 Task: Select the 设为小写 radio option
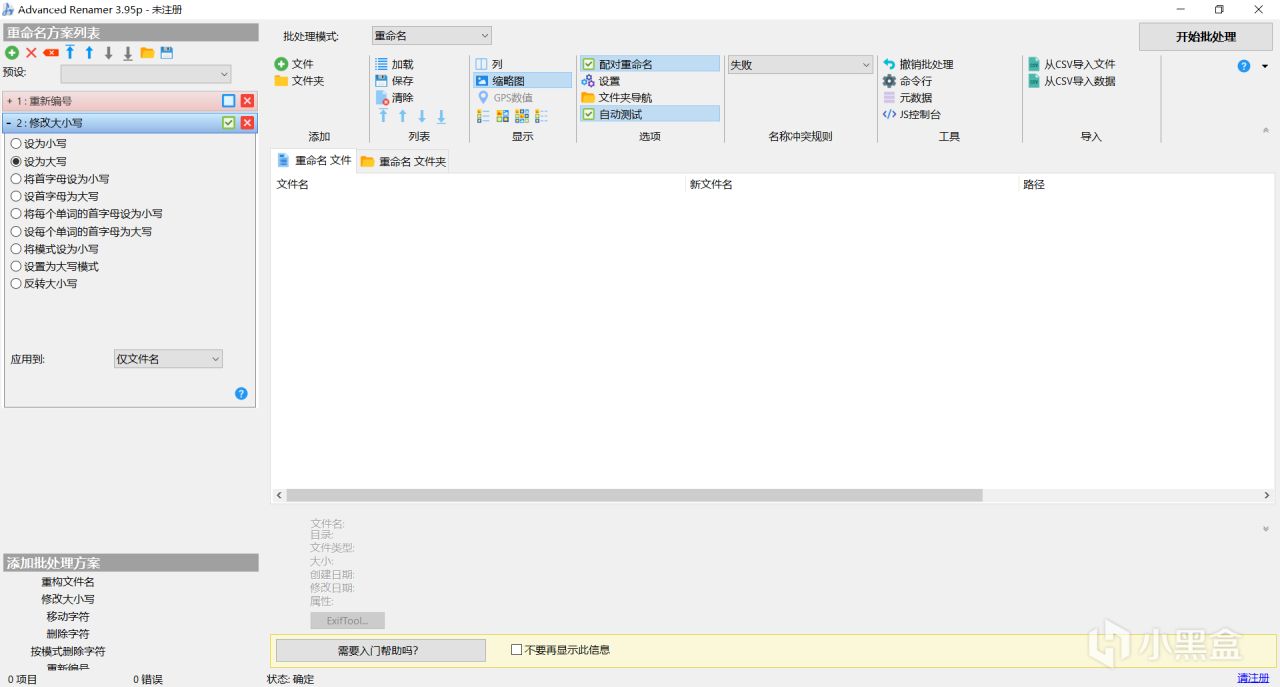pyautogui.click(x=39, y=144)
